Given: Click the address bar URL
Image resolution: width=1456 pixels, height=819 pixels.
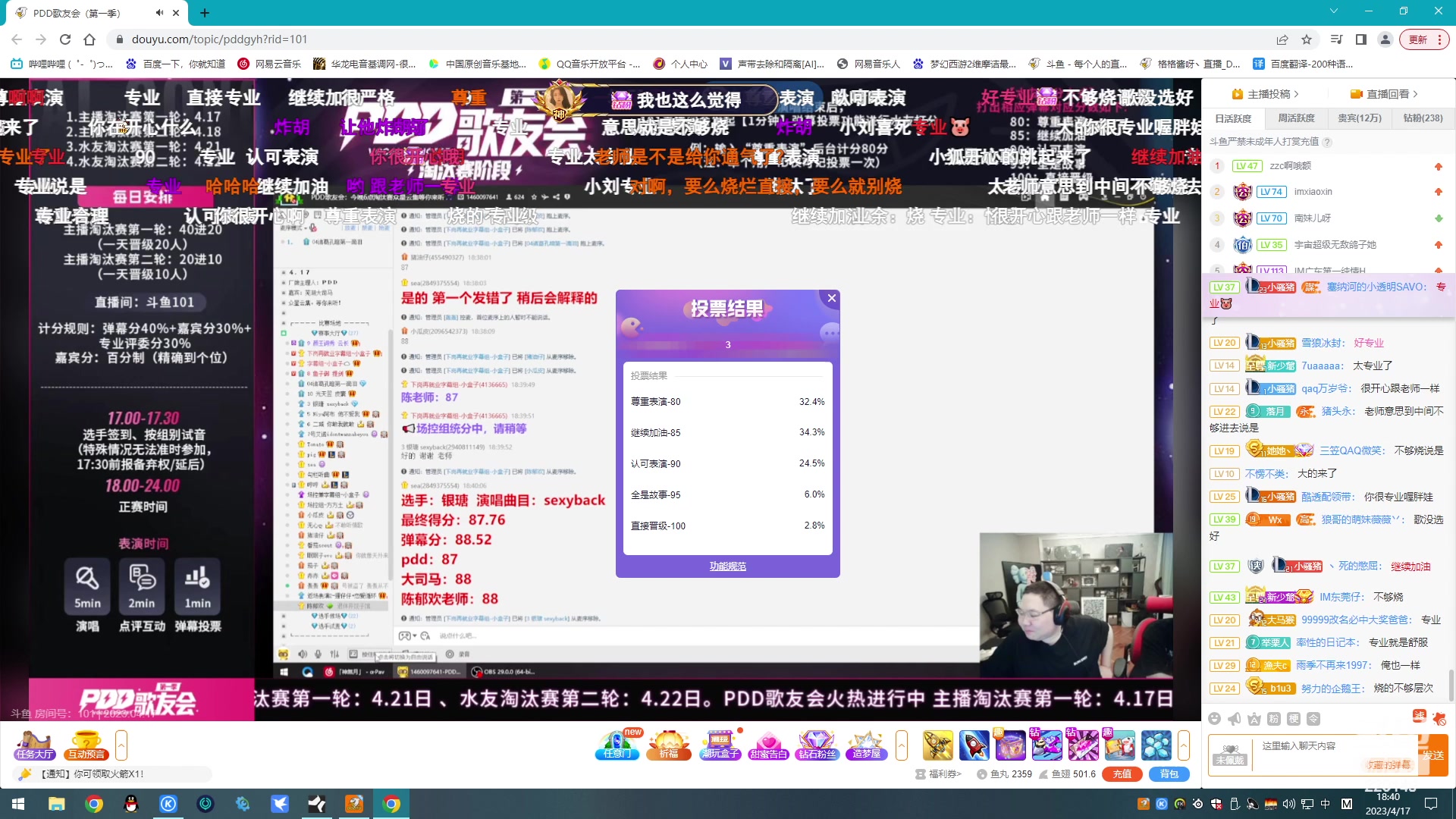Looking at the screenshot, I should (x=219, y=39).
